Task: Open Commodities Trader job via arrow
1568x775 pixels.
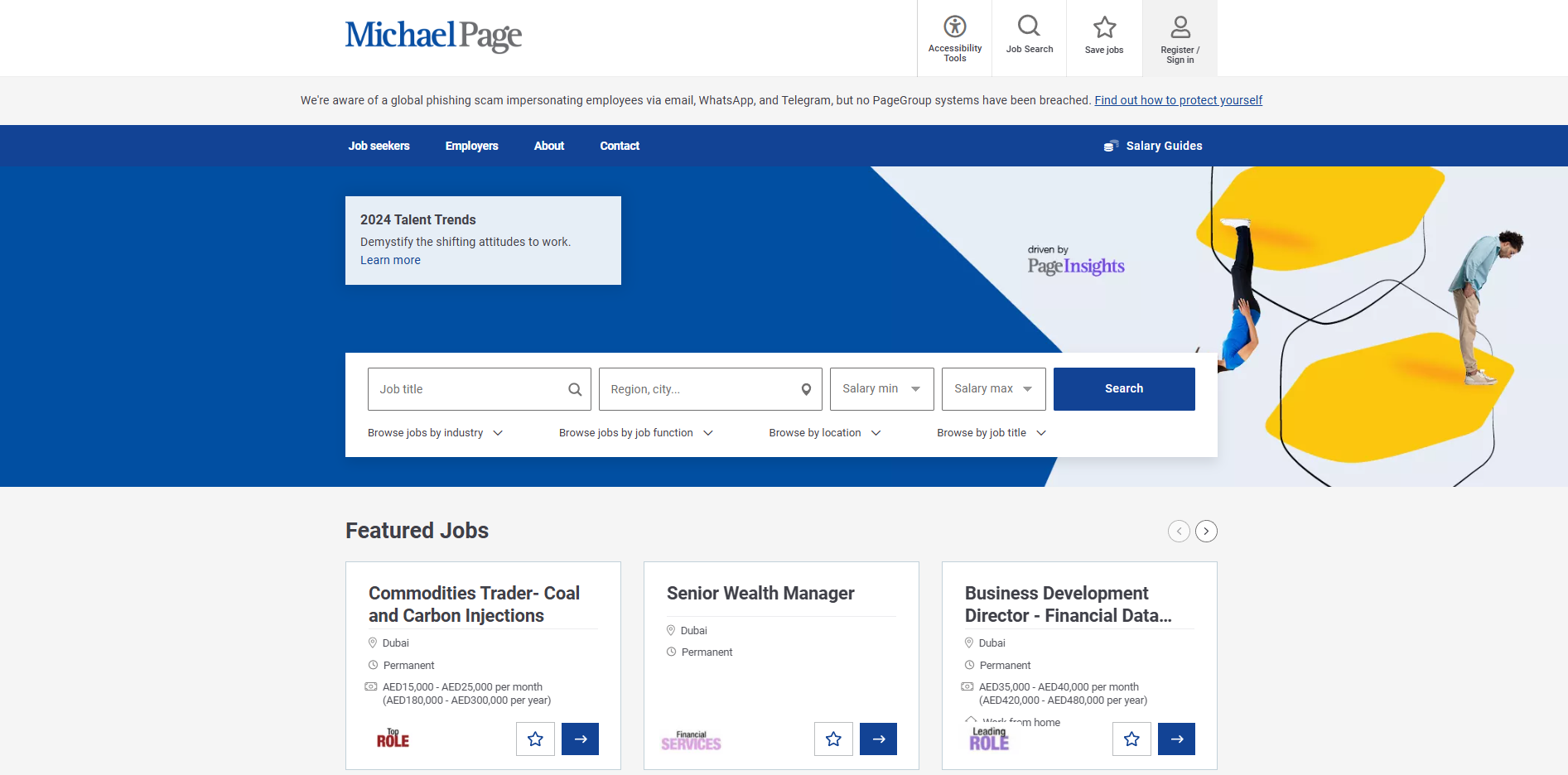Action: 580,739
